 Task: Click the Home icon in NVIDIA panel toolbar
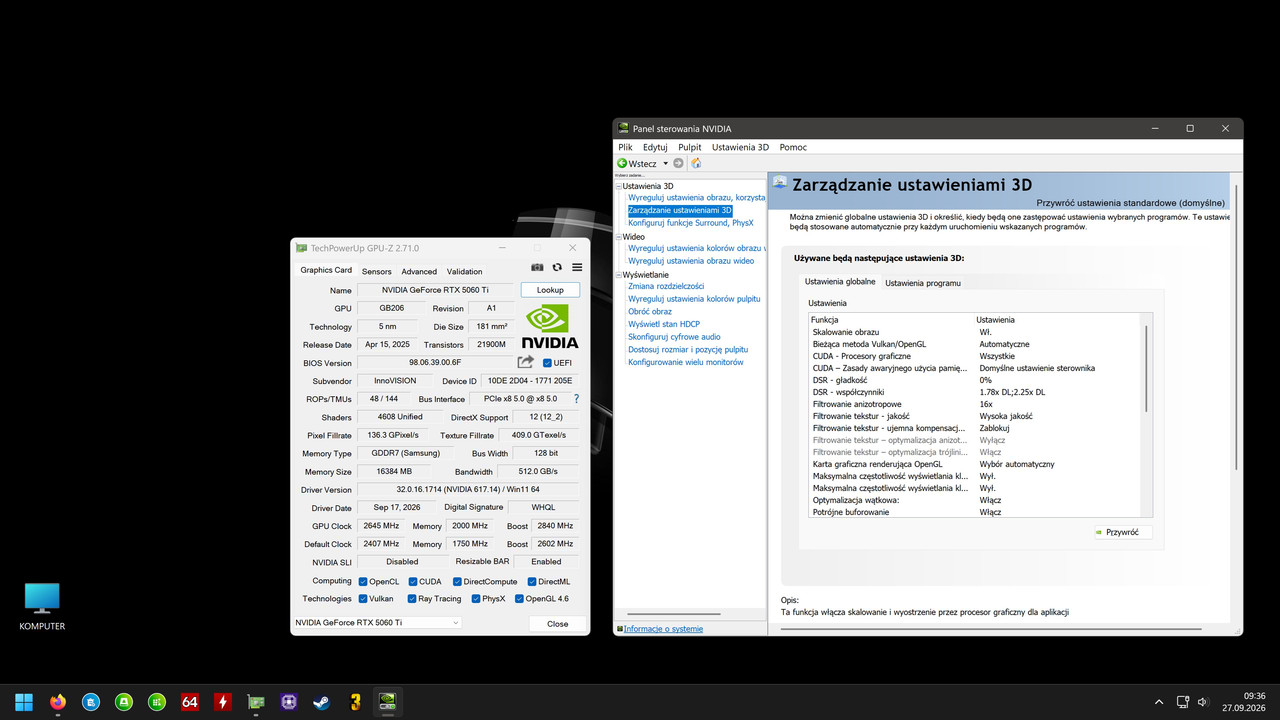[696, 163]
